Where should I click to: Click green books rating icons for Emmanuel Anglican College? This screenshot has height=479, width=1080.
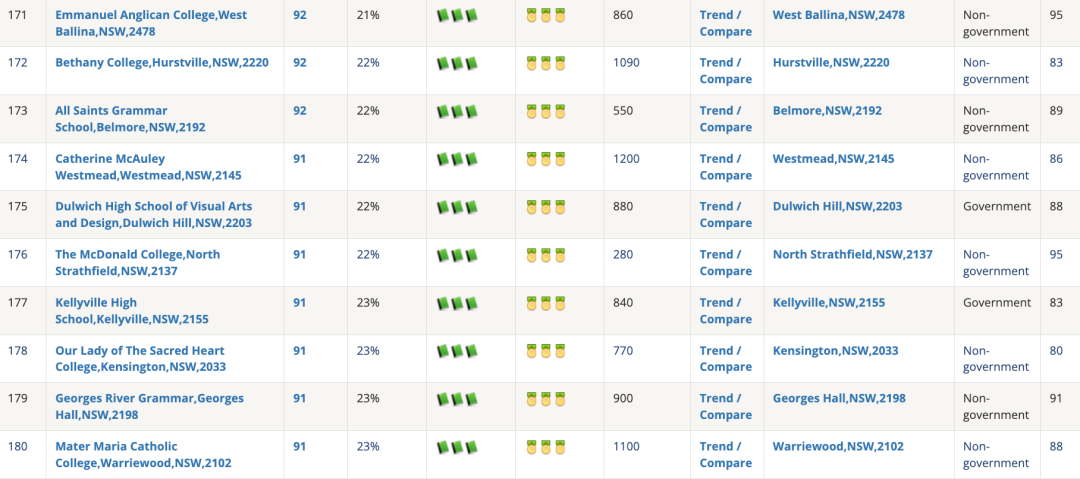[x=457, y=15]
